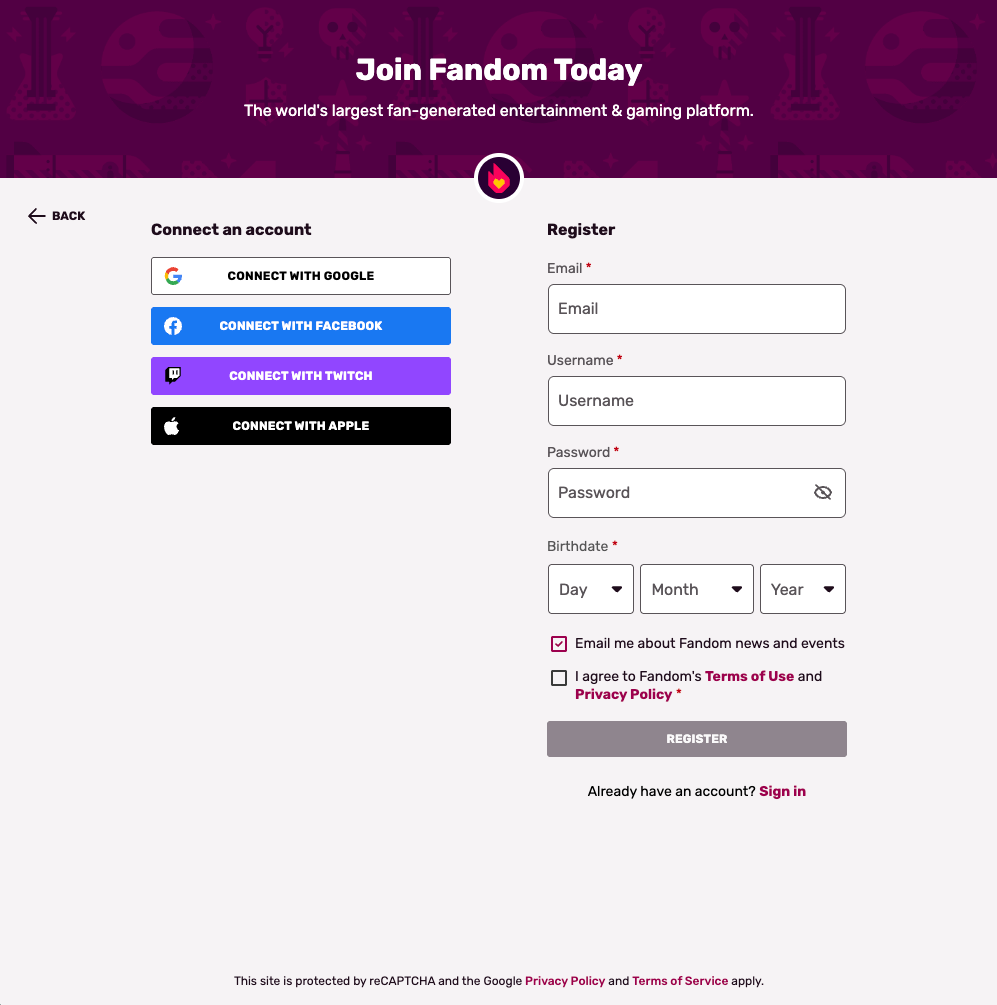Viewport: 997px width, 1005px height.
Task: Select the Password input field
Action: pos(680,493)
